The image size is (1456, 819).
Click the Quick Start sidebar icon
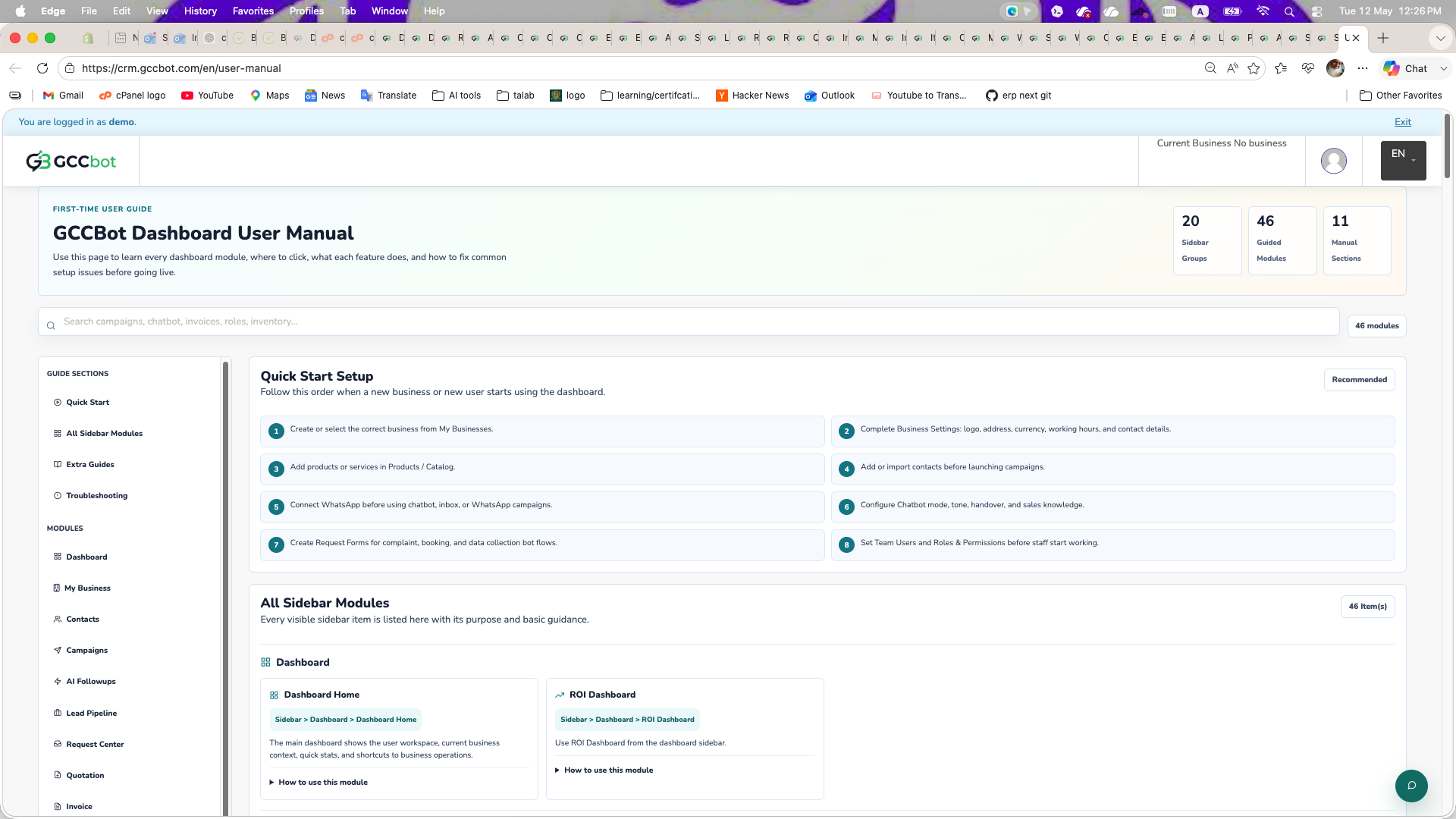click(58, 402)
